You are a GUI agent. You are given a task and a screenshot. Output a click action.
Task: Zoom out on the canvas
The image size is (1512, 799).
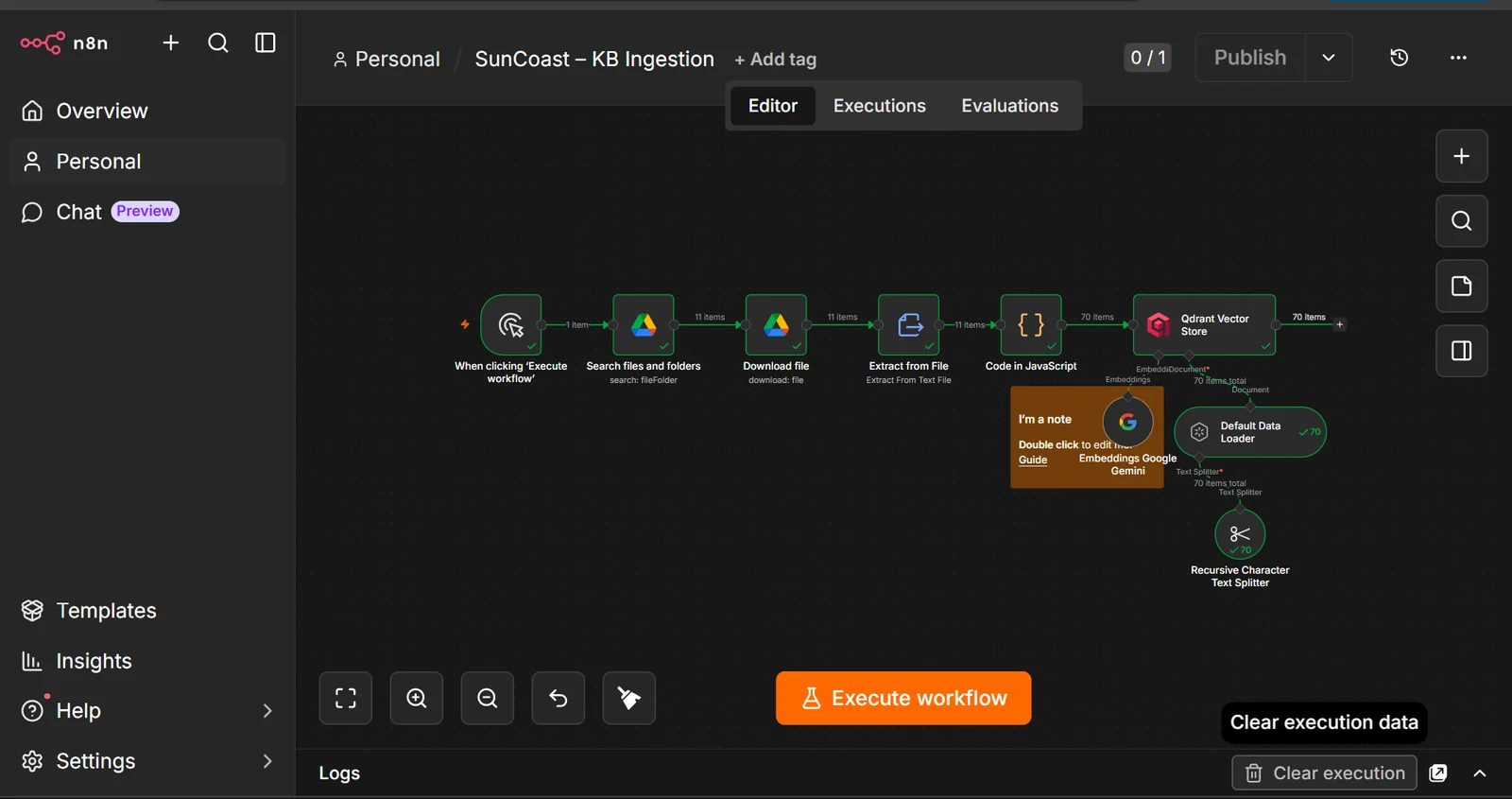coord(488,699)
